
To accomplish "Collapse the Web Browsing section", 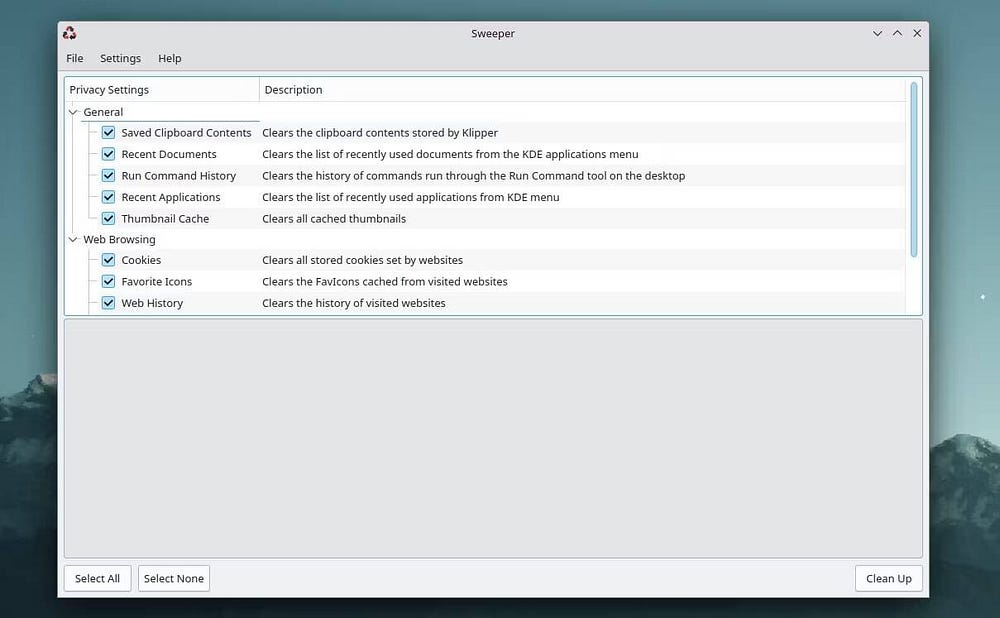I will tap(72, 239).
